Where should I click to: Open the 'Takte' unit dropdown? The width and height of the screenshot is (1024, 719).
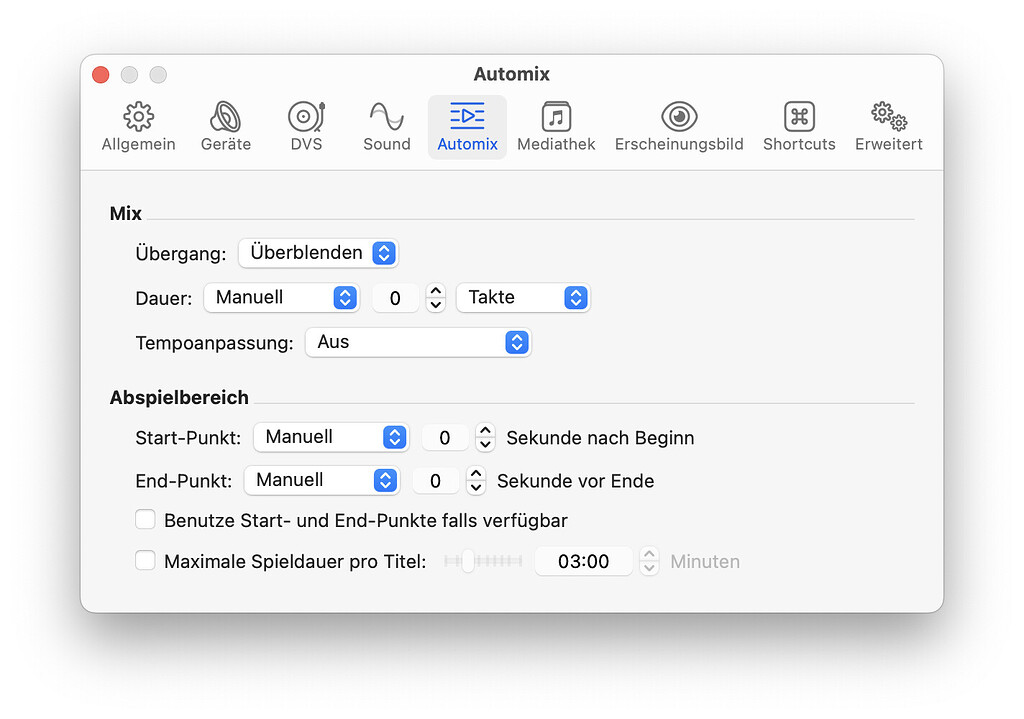tap(522, 297)
